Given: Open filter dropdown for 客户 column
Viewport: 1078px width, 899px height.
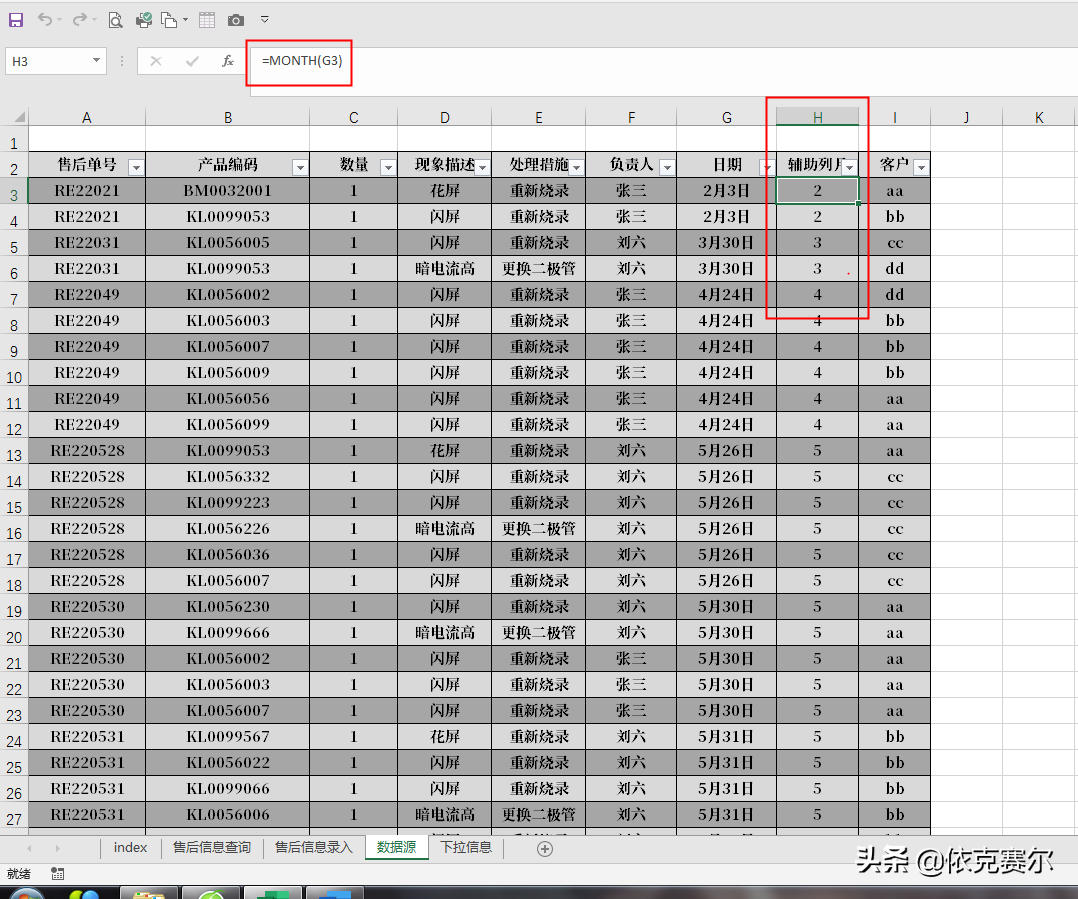Looking at the screenshot, I should (x=921, y=167).
